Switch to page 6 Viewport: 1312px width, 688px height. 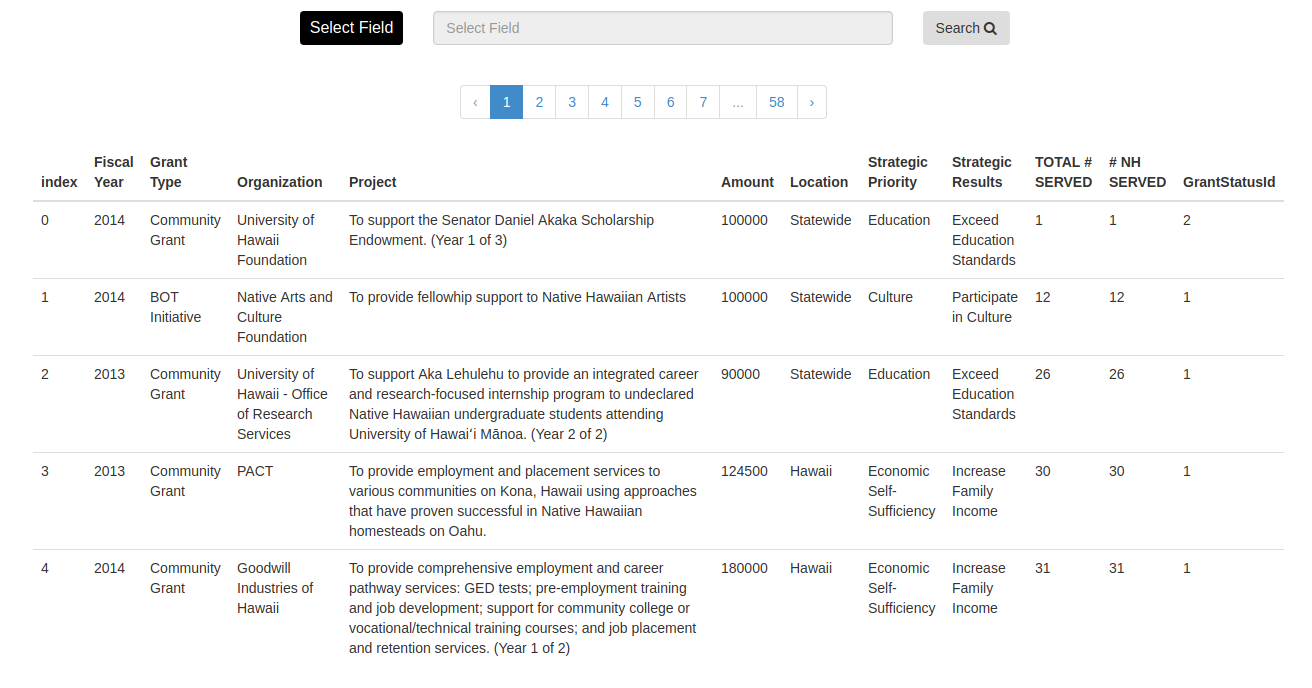[x=670, y=102]
